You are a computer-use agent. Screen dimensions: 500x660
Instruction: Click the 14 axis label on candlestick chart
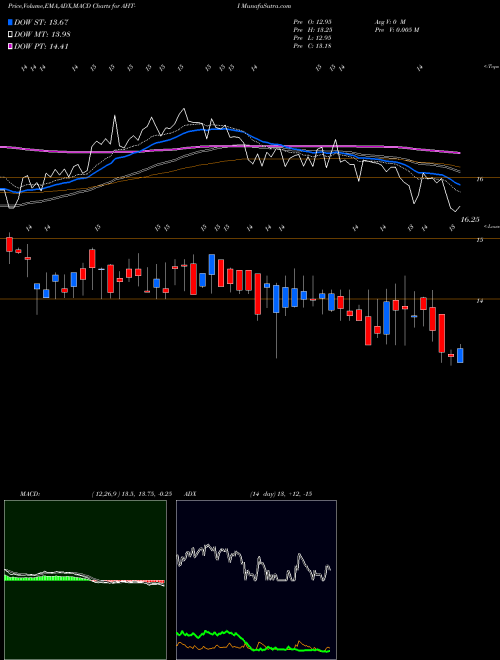coord(479,301)
